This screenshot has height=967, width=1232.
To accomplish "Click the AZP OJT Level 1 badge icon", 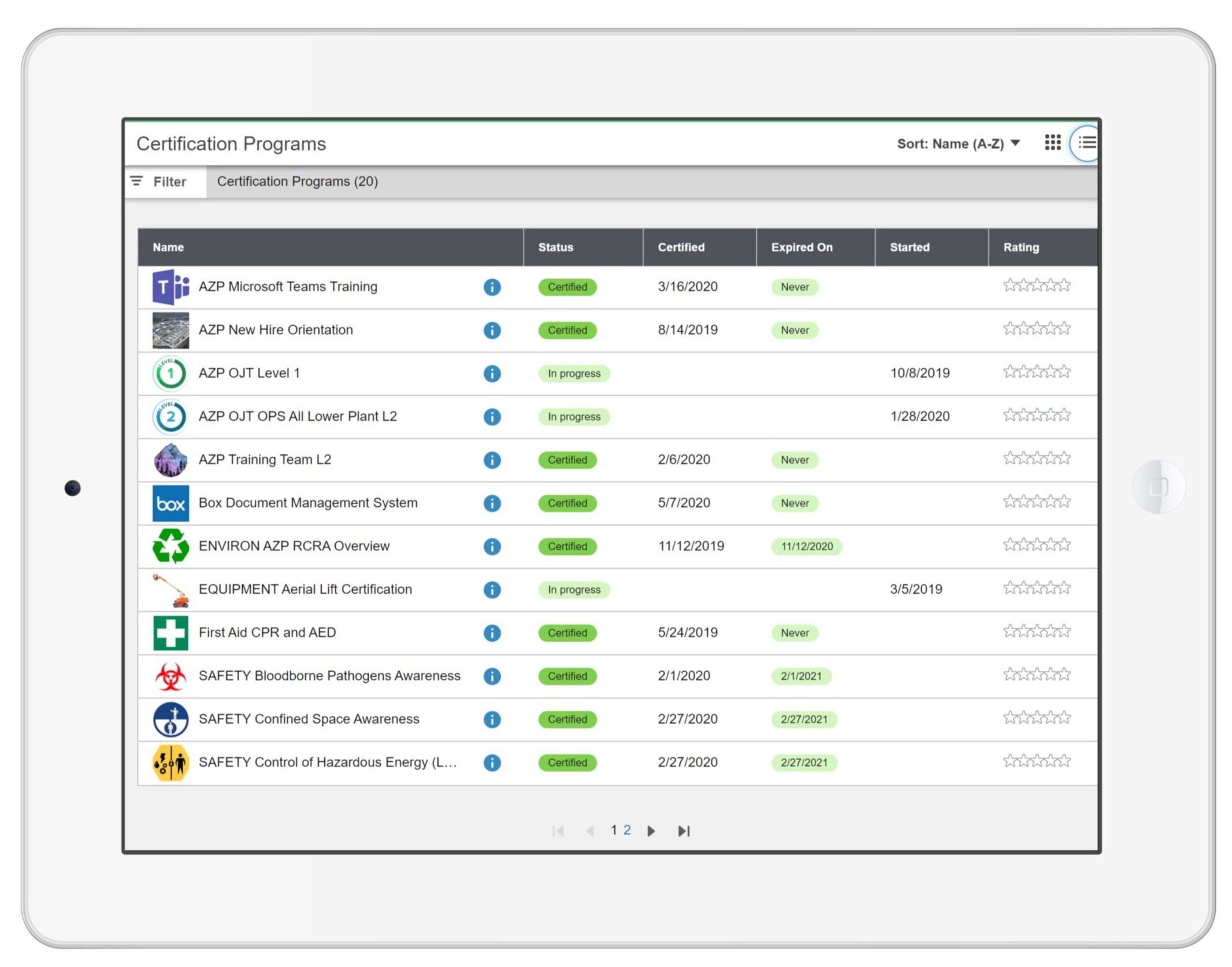I will coord(170,373).
